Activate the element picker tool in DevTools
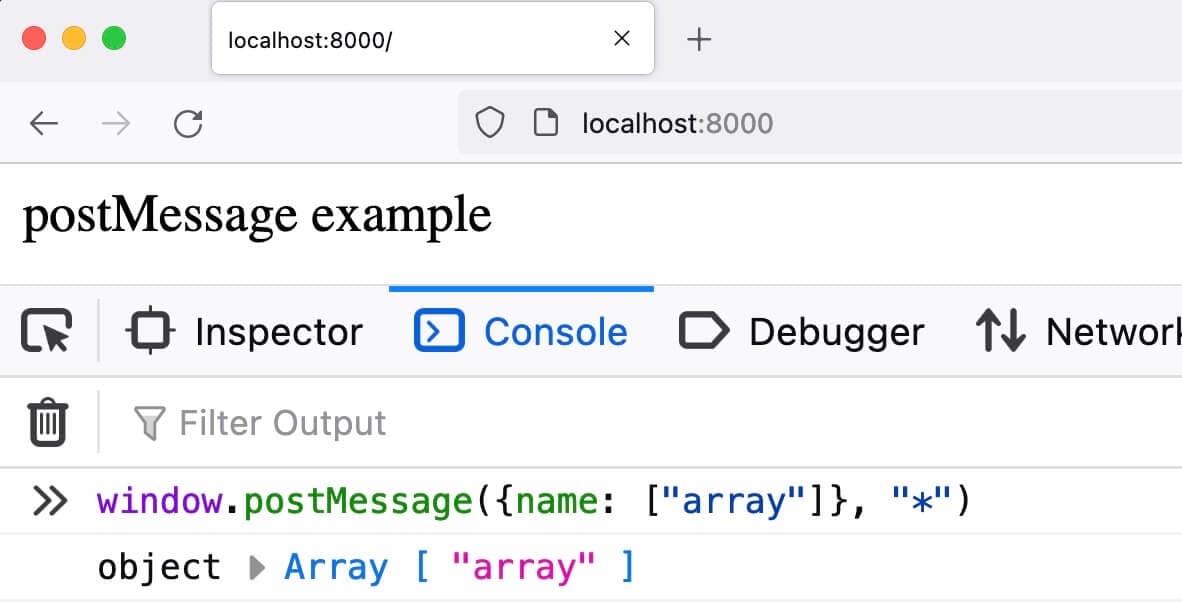The width and height of the screenshot is (1182, 604). tap(45, 330)
